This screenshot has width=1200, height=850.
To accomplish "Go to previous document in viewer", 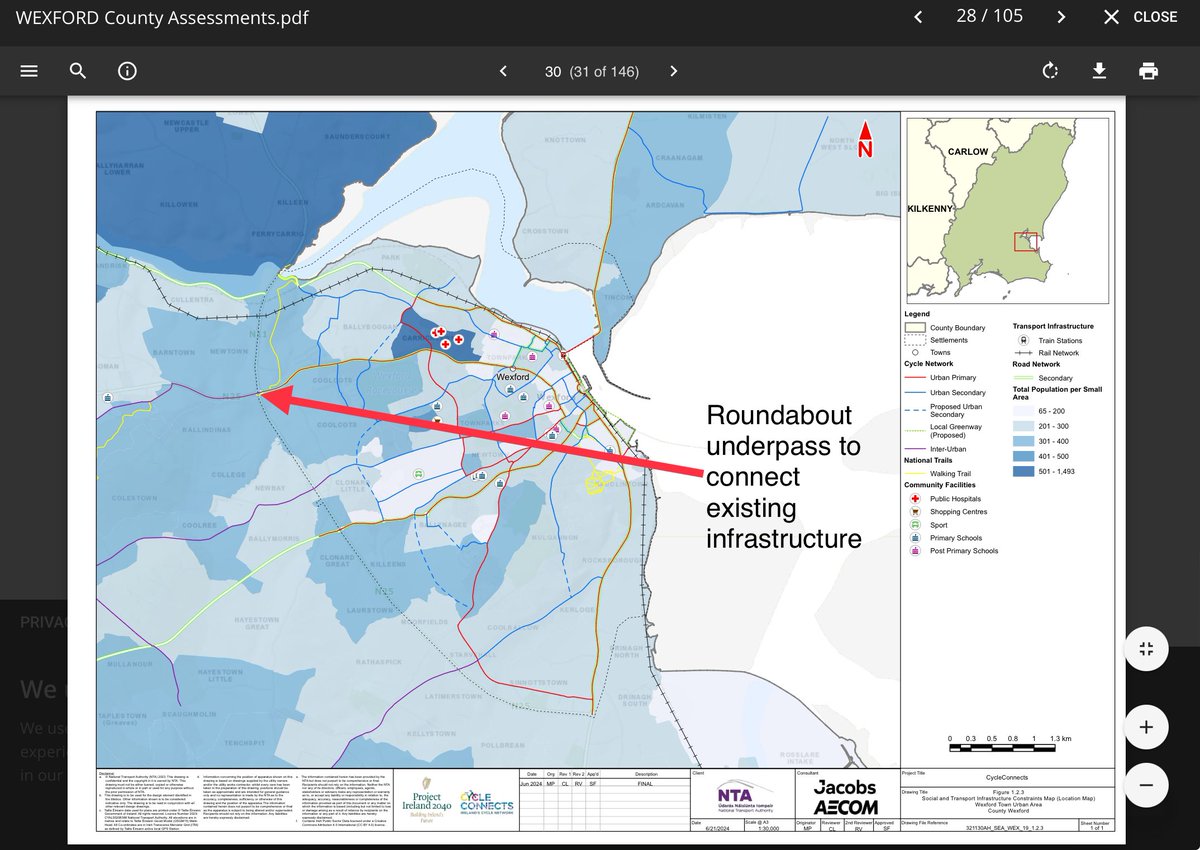I will [x=918, y=17].
